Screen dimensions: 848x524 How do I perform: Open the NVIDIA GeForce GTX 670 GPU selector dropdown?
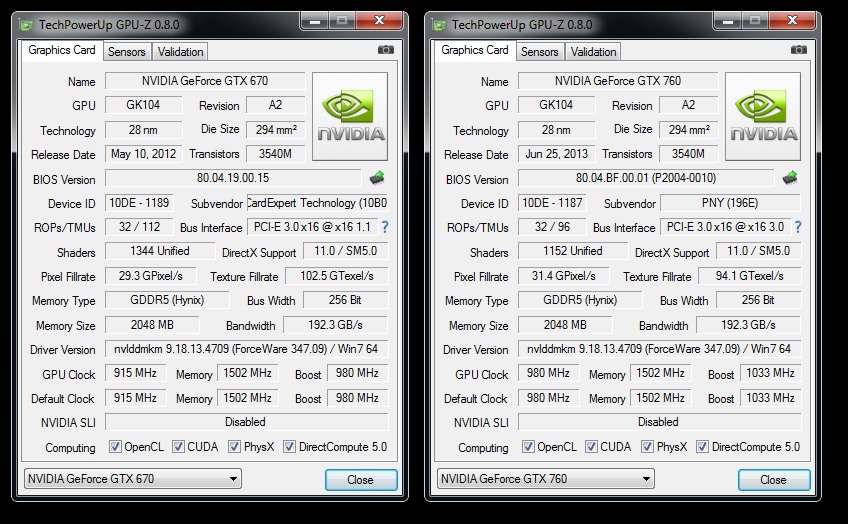[x=132, y=479]
